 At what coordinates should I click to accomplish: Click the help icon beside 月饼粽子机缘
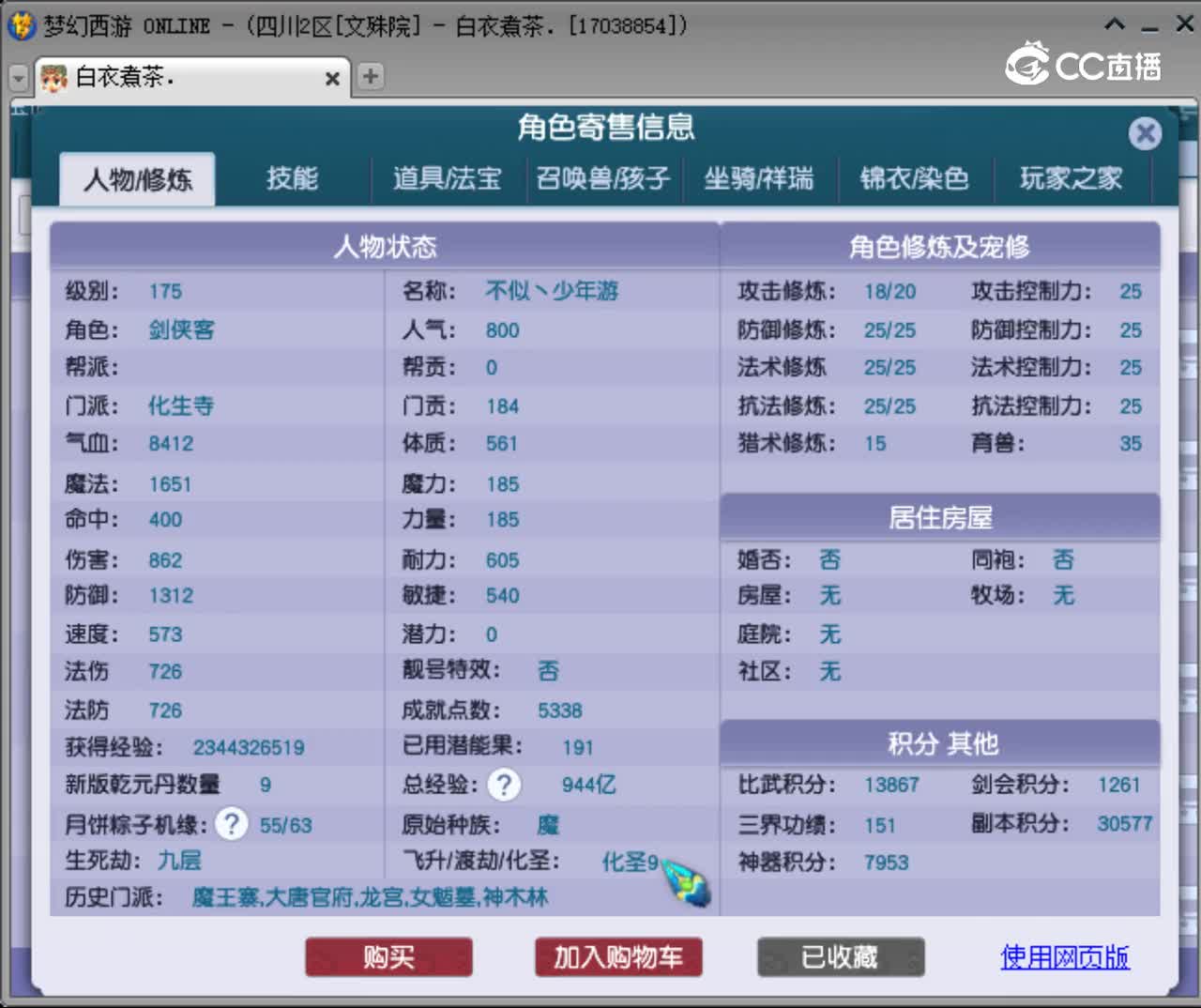[231, 825]
